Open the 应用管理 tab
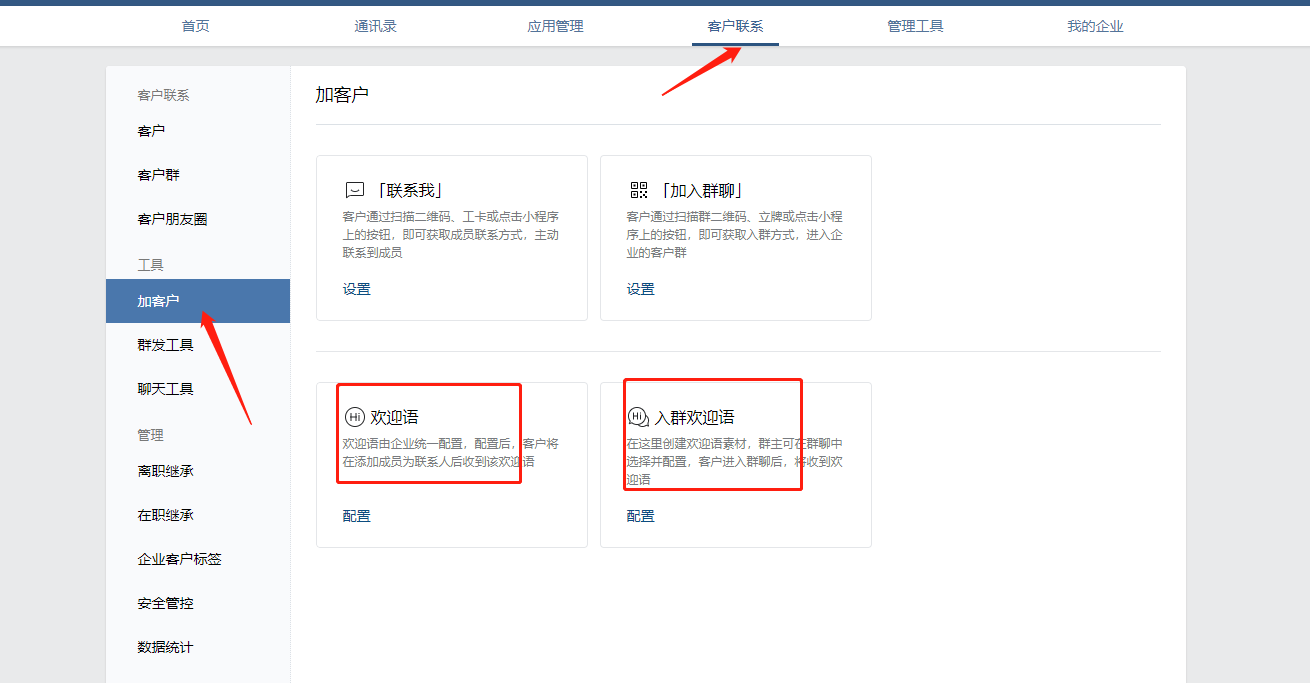Image resolution: width=1310 pixels, height=683 pixels. tap(555, 26)
